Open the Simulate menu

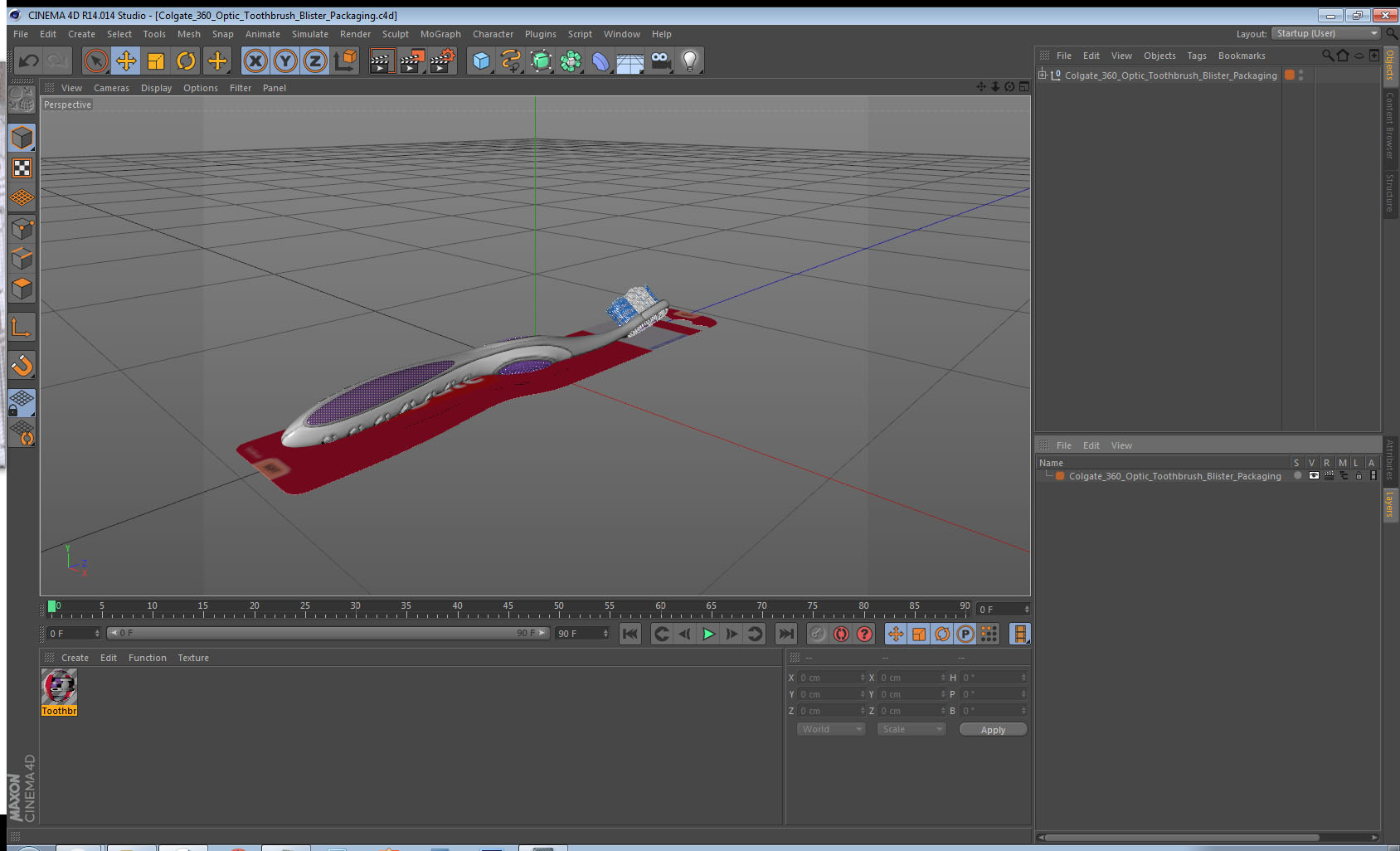pyautogui.click(x=310, y=34)
